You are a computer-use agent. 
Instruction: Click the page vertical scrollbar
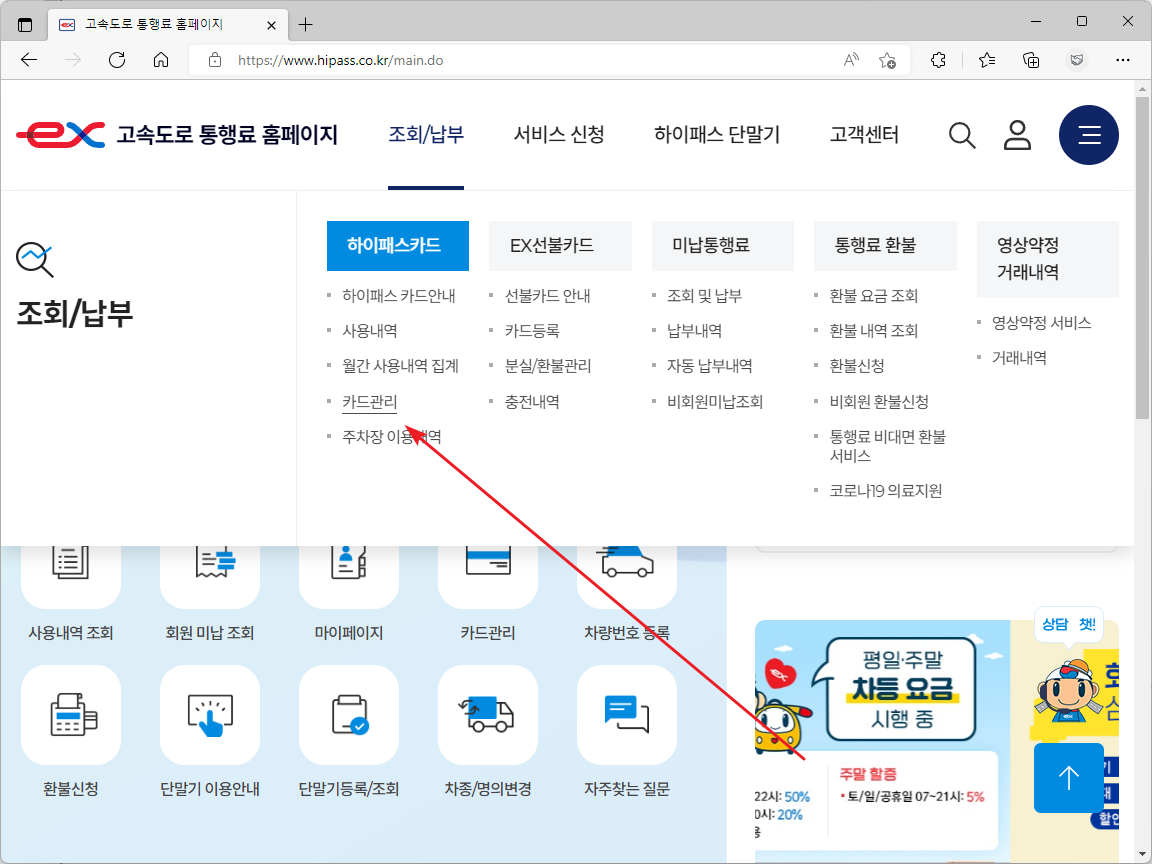(x=1142, y=257)
